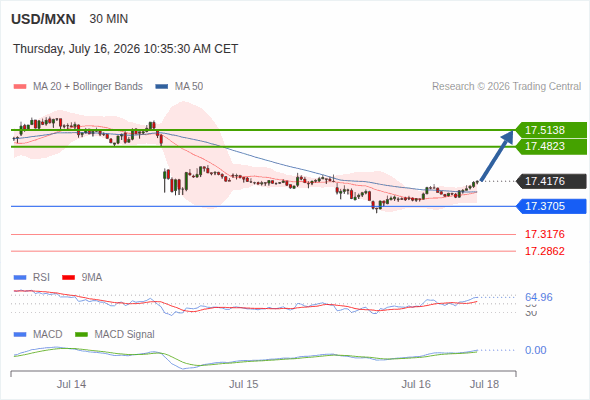Click the 17.3705 blue pivot price tag
The height and width of the screenshot is (400, 590).
tap(552, 206)
